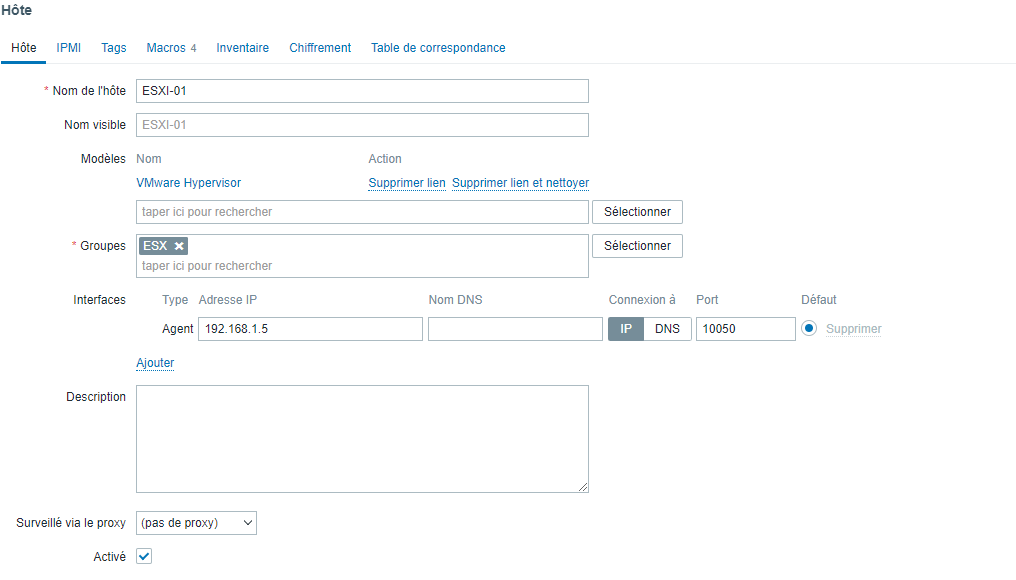Open the Chiffrement tab
This screenshot has width=1016, height=580.
tap(320, 48)
